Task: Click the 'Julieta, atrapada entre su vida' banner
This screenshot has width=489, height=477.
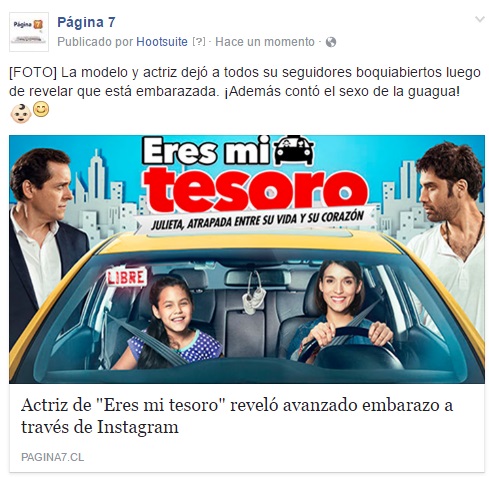Action: pyautogui.click(x=257, y=220)
